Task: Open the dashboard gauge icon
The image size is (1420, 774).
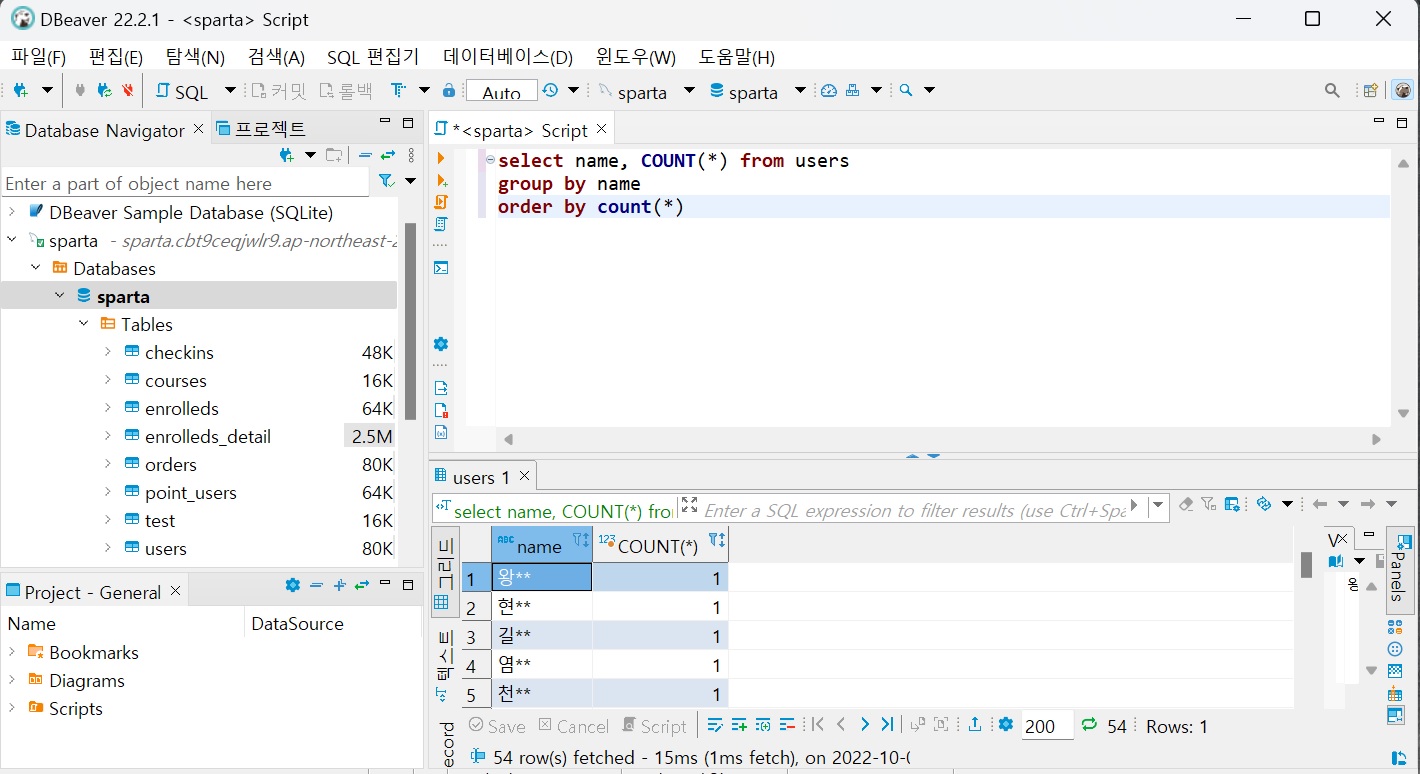Action: coord(829,90)
